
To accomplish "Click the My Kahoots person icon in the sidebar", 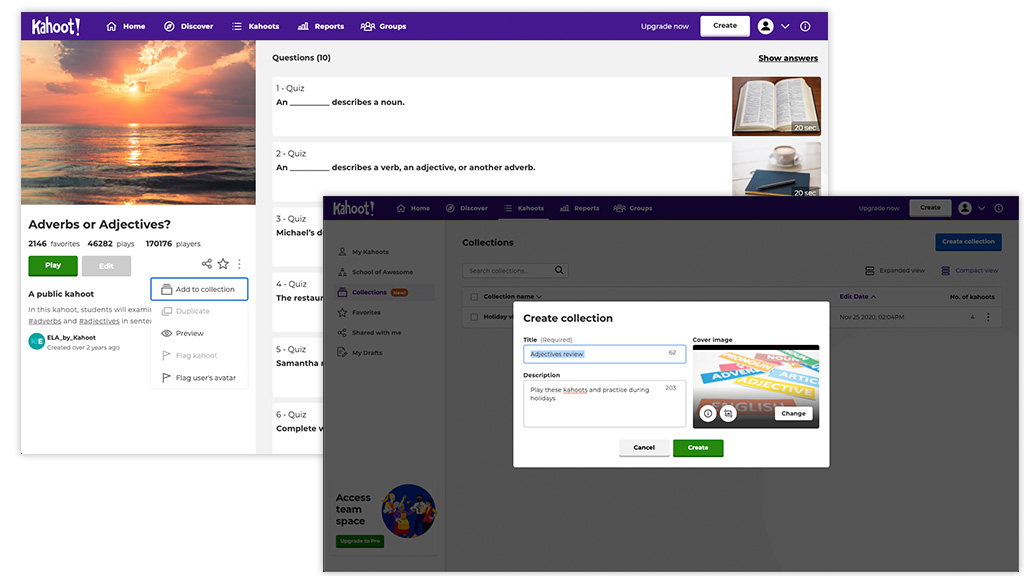I will tap(342, 251).
